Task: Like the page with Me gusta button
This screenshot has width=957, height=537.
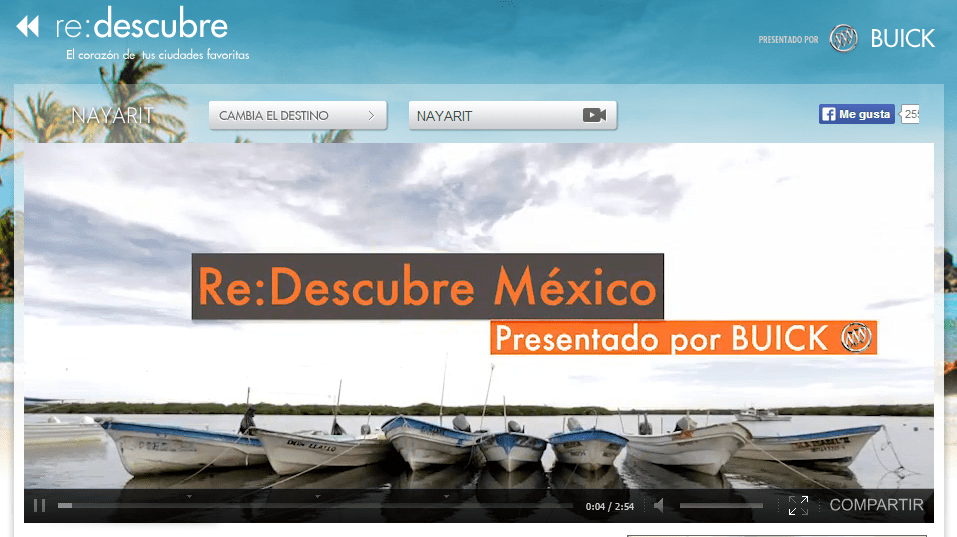Action: pyautogui.click(x=856, y=114)
